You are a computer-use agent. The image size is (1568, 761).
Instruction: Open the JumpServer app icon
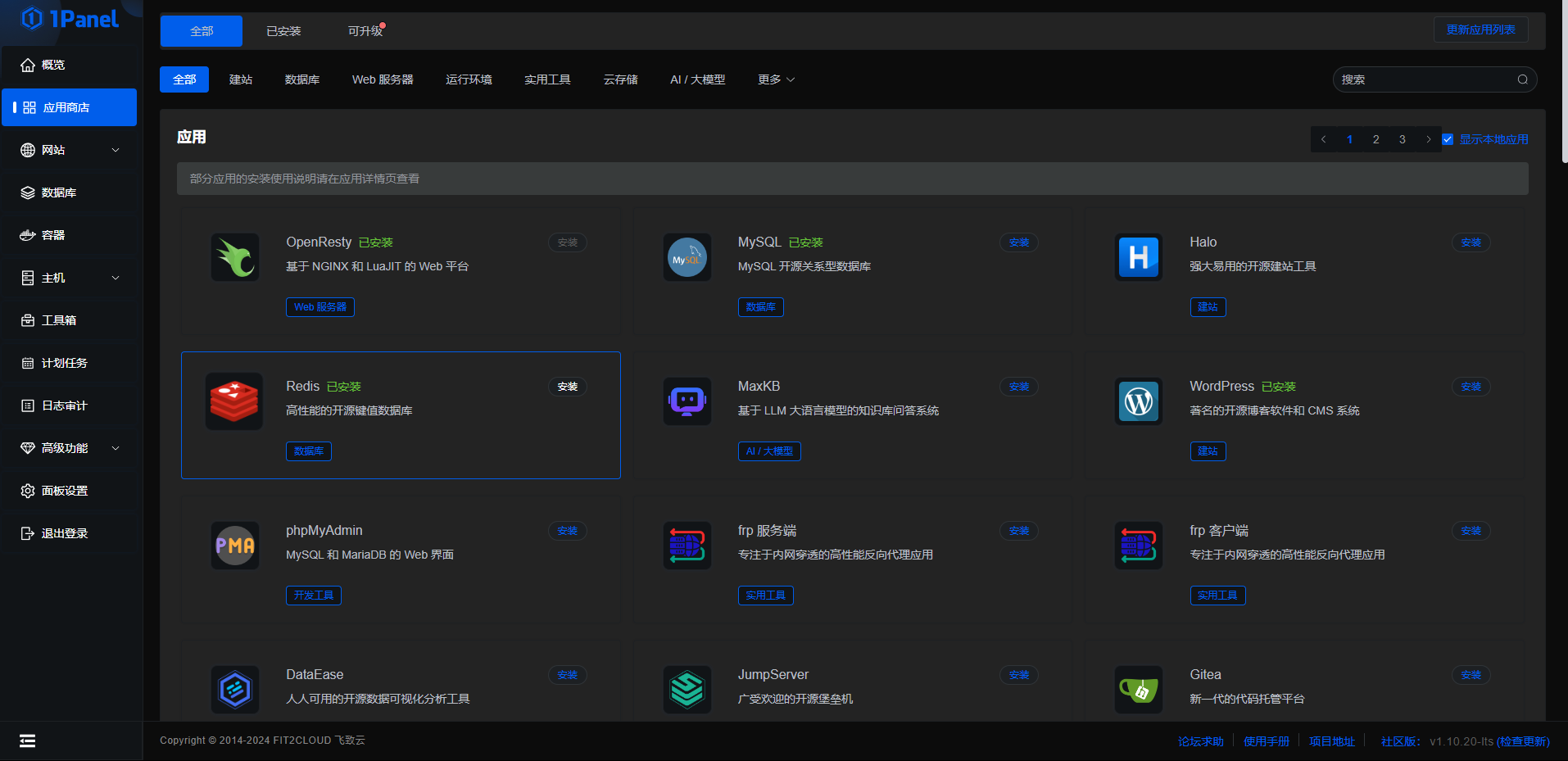(687, 690)
